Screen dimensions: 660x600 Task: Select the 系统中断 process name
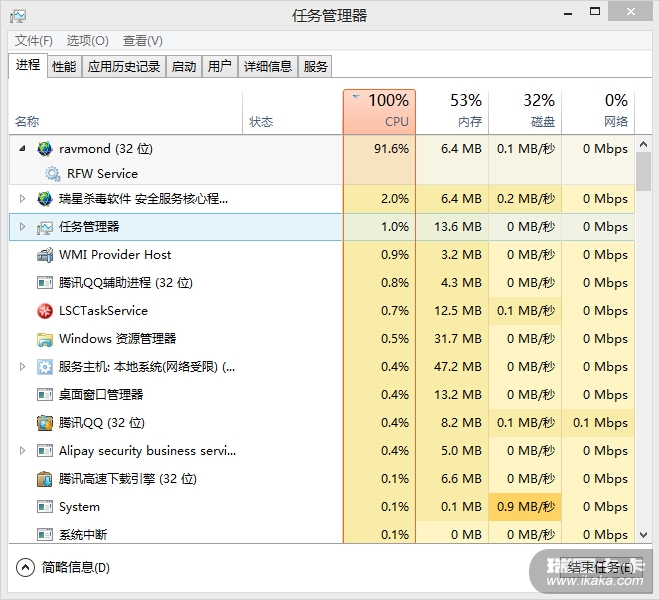pyautogui.click(x=83, y=535)
